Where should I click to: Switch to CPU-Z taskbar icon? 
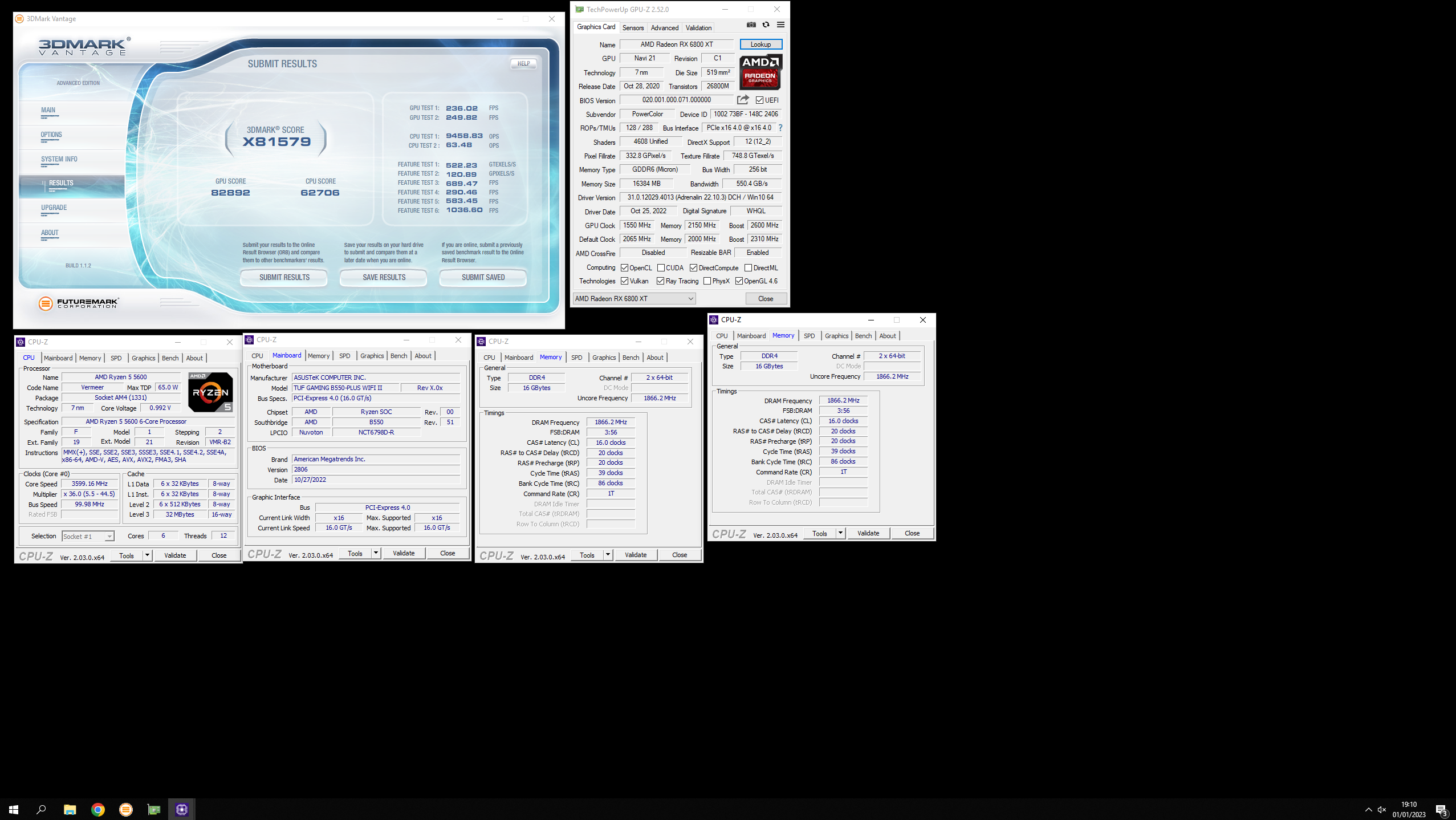[x=182, y=809]
